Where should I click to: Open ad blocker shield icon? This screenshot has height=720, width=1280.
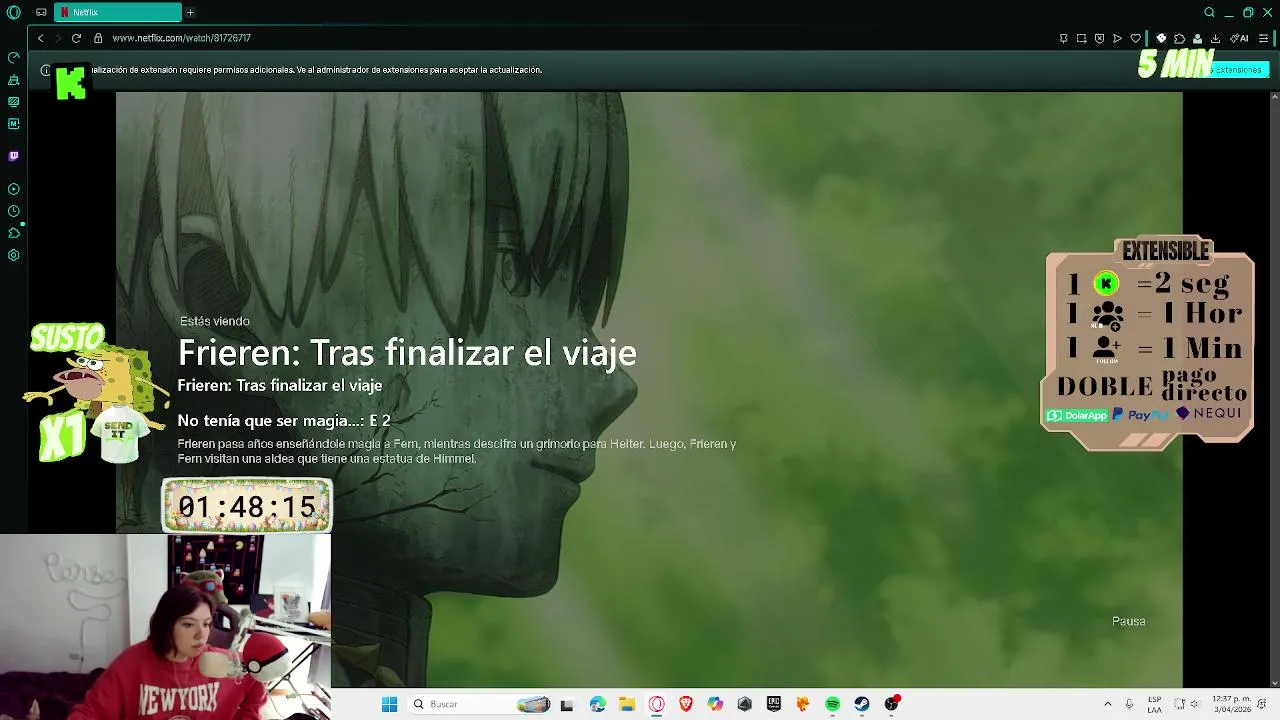pyautogui.click(x=1099, y=38)
